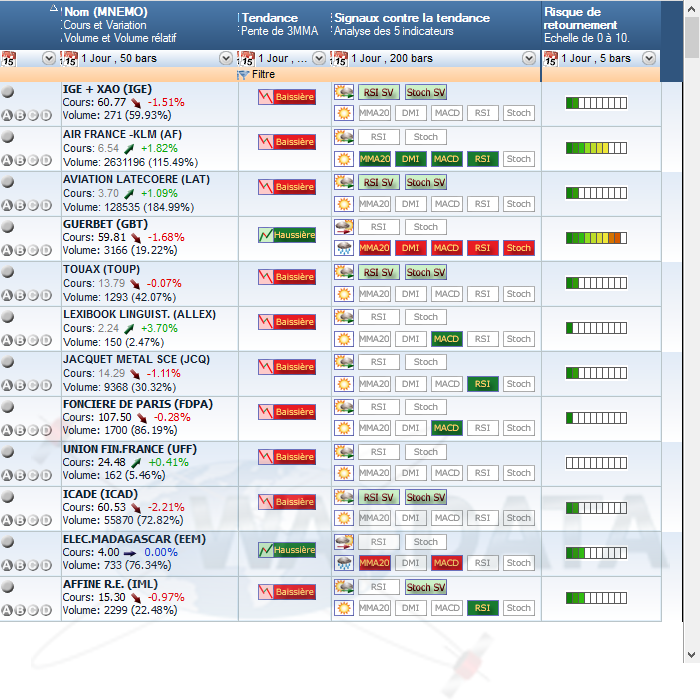Toggle the grey status circle for GUERBET
Viewport: 700px width, 700px height.
pos(8,226)
